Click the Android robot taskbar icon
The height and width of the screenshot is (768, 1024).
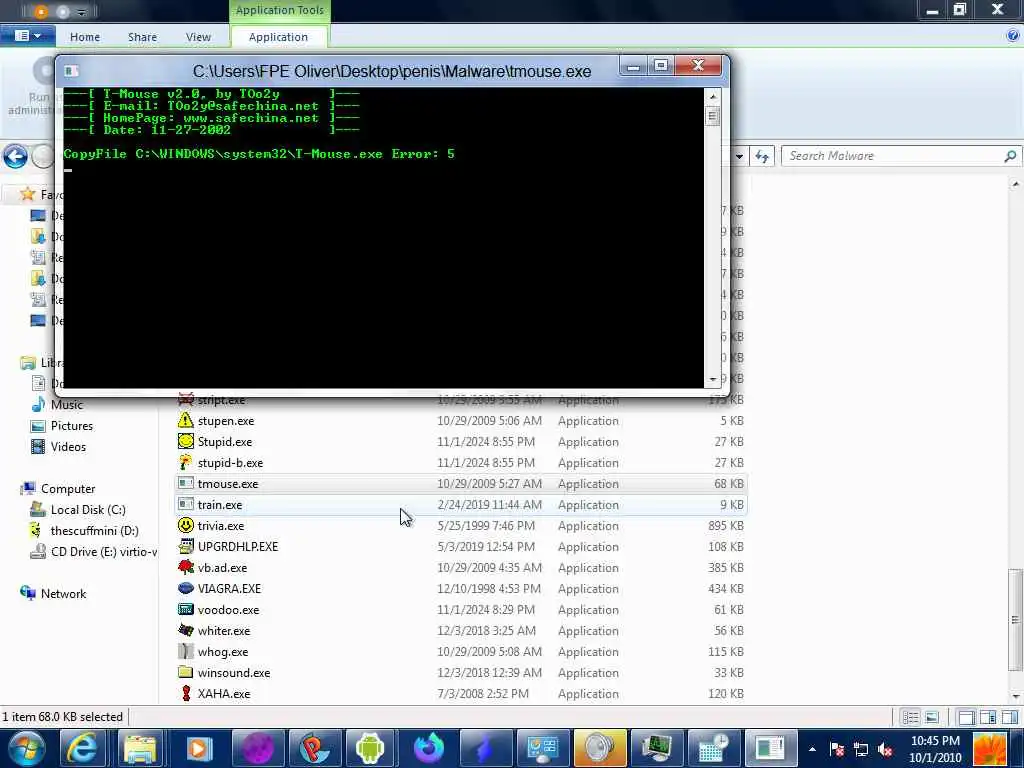(370, 748)
